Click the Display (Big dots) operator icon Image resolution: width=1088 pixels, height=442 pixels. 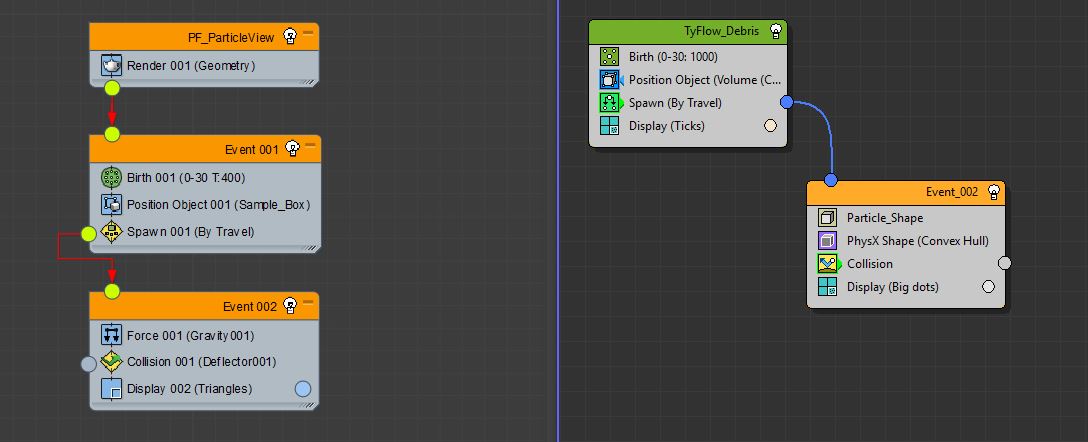tap(827, 287)
